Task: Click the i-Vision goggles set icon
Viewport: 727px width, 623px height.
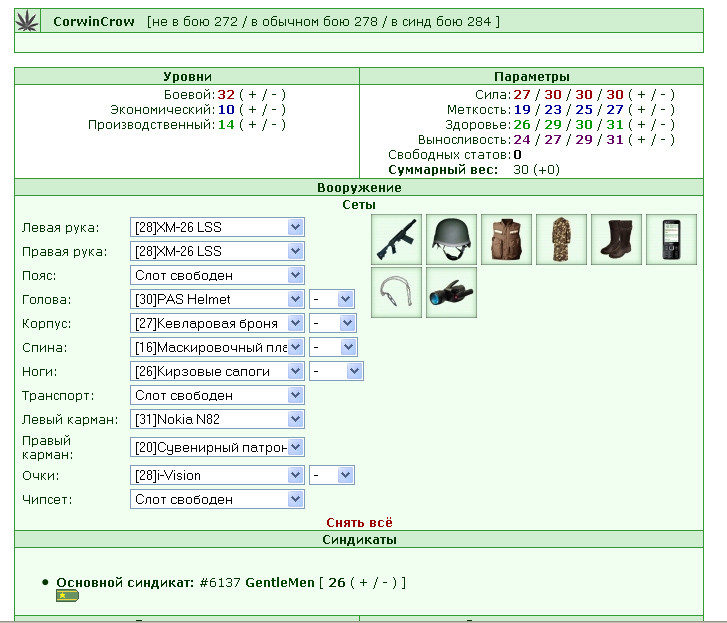Action: [451, 292]
